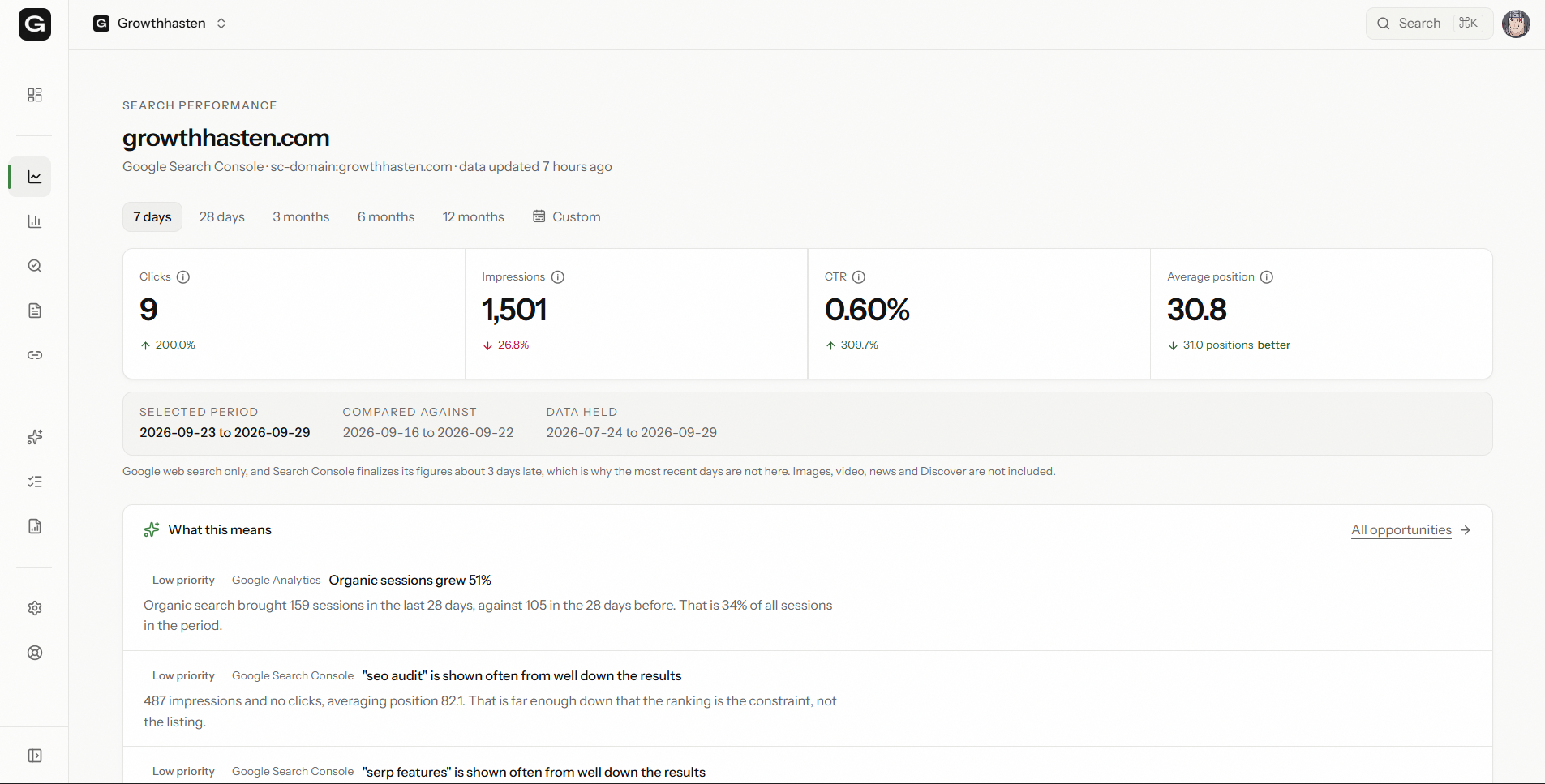The height and width of the screenshot is (784, 1545).
Task: Click the 31.0 positions better change
Action: coord(1229,345)
